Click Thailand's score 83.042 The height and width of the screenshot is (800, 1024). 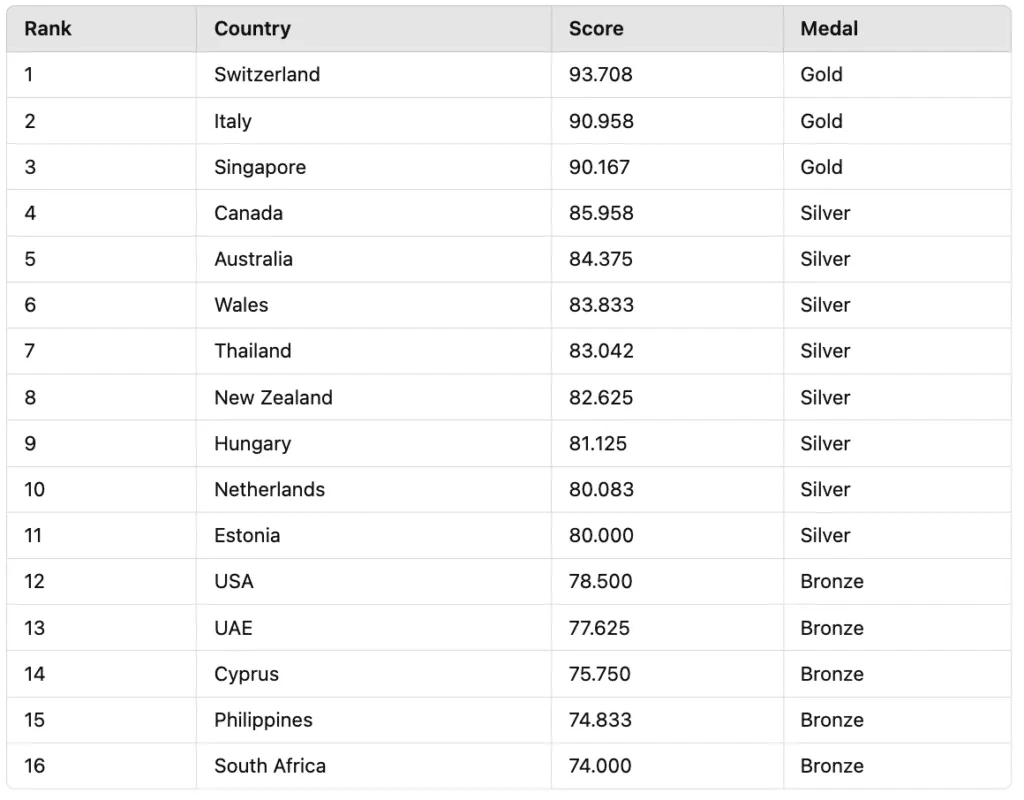(601, 351)
